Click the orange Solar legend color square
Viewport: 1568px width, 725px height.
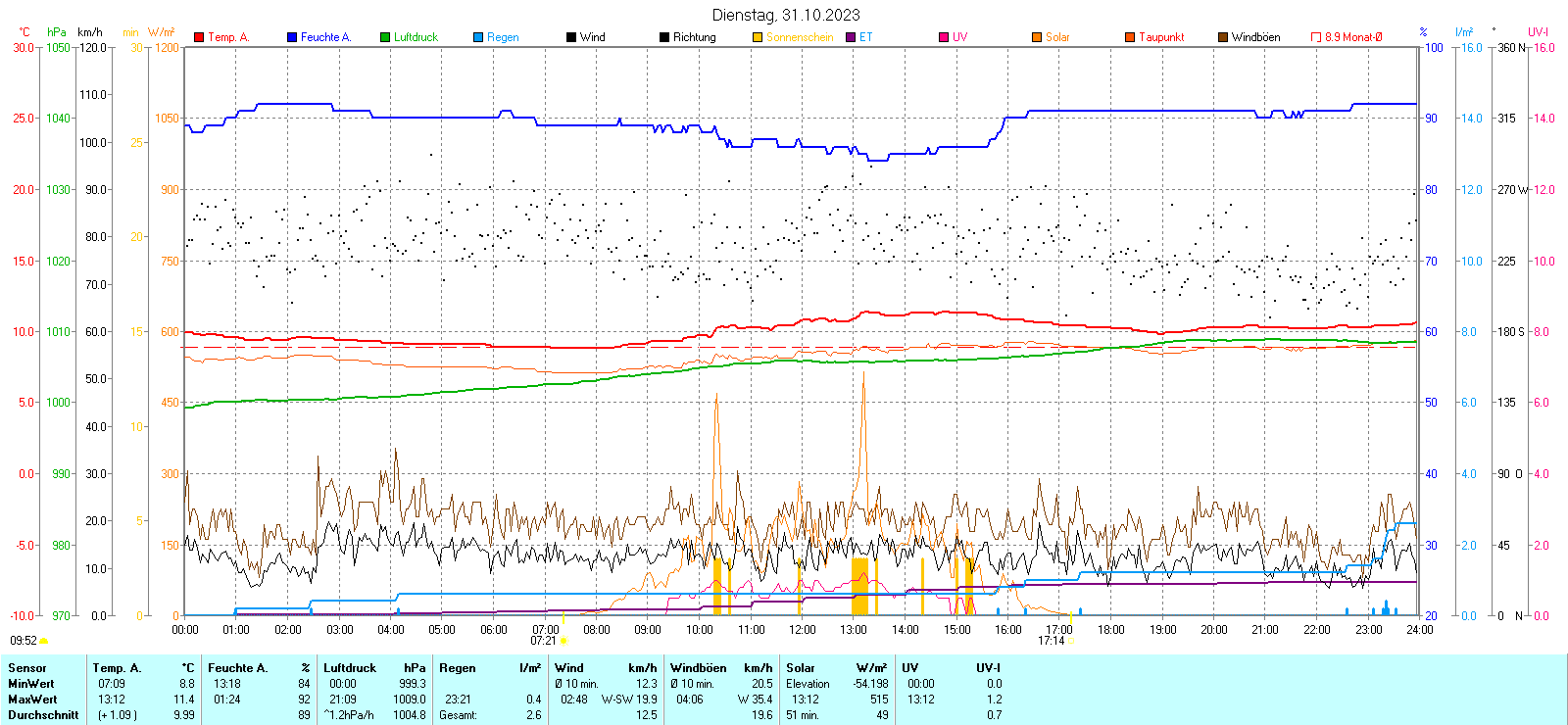click(x=1037, y=37)
